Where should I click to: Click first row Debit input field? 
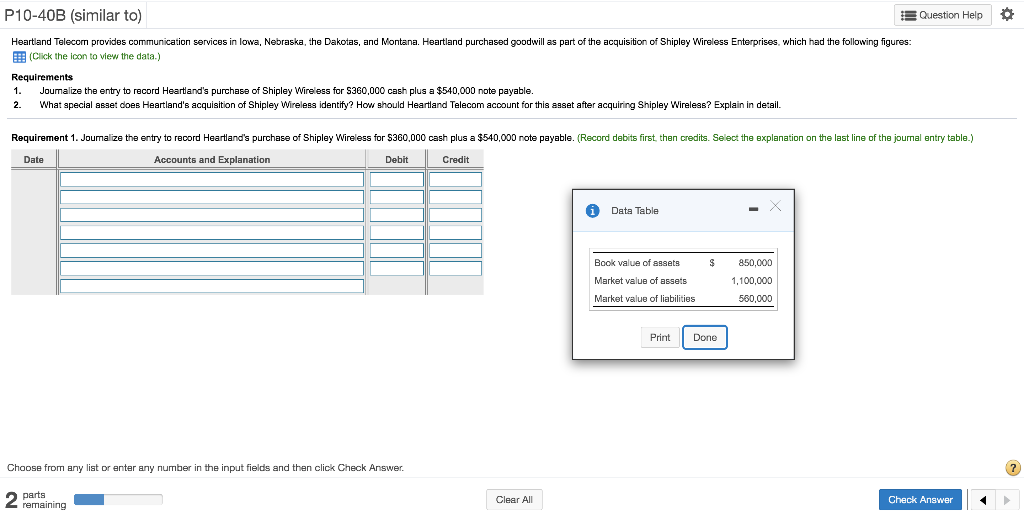[396, 179]
